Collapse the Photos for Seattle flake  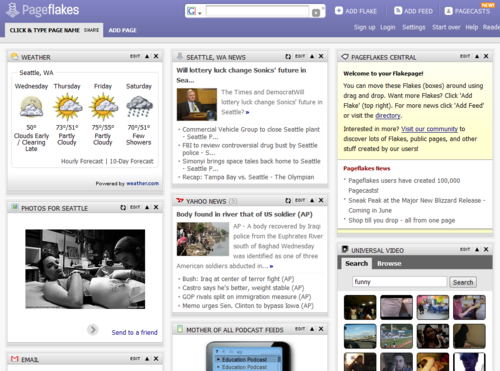point(147,207)
